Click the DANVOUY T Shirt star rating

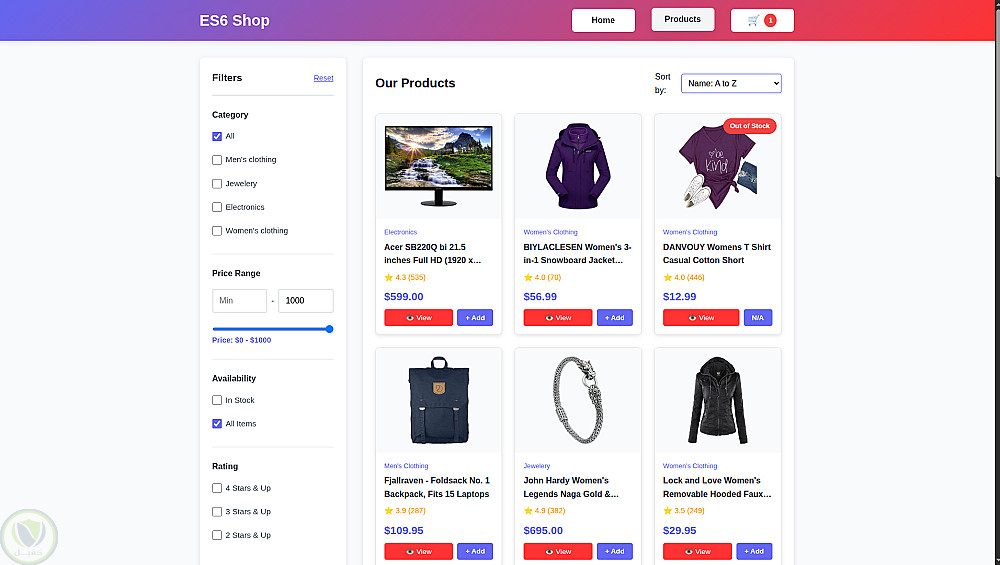684,277
